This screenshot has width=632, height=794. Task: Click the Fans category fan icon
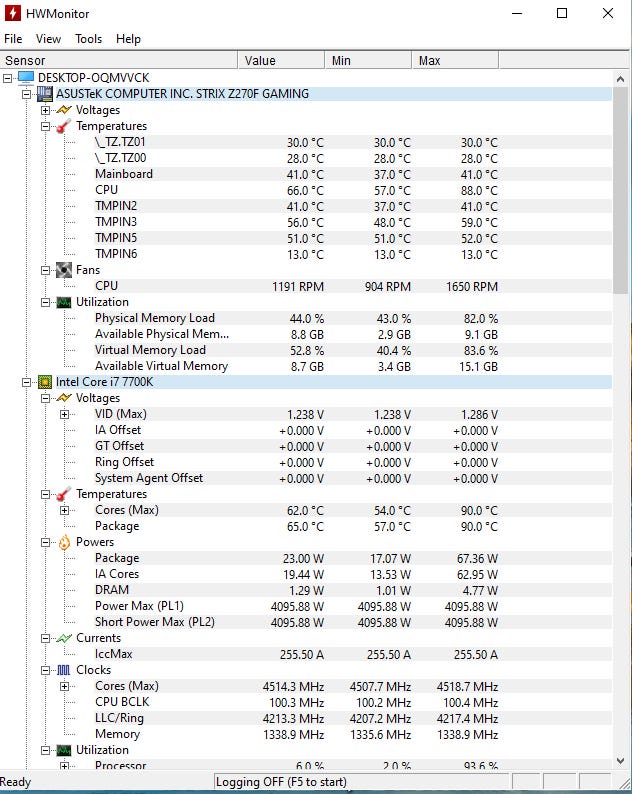pos(64,270)
